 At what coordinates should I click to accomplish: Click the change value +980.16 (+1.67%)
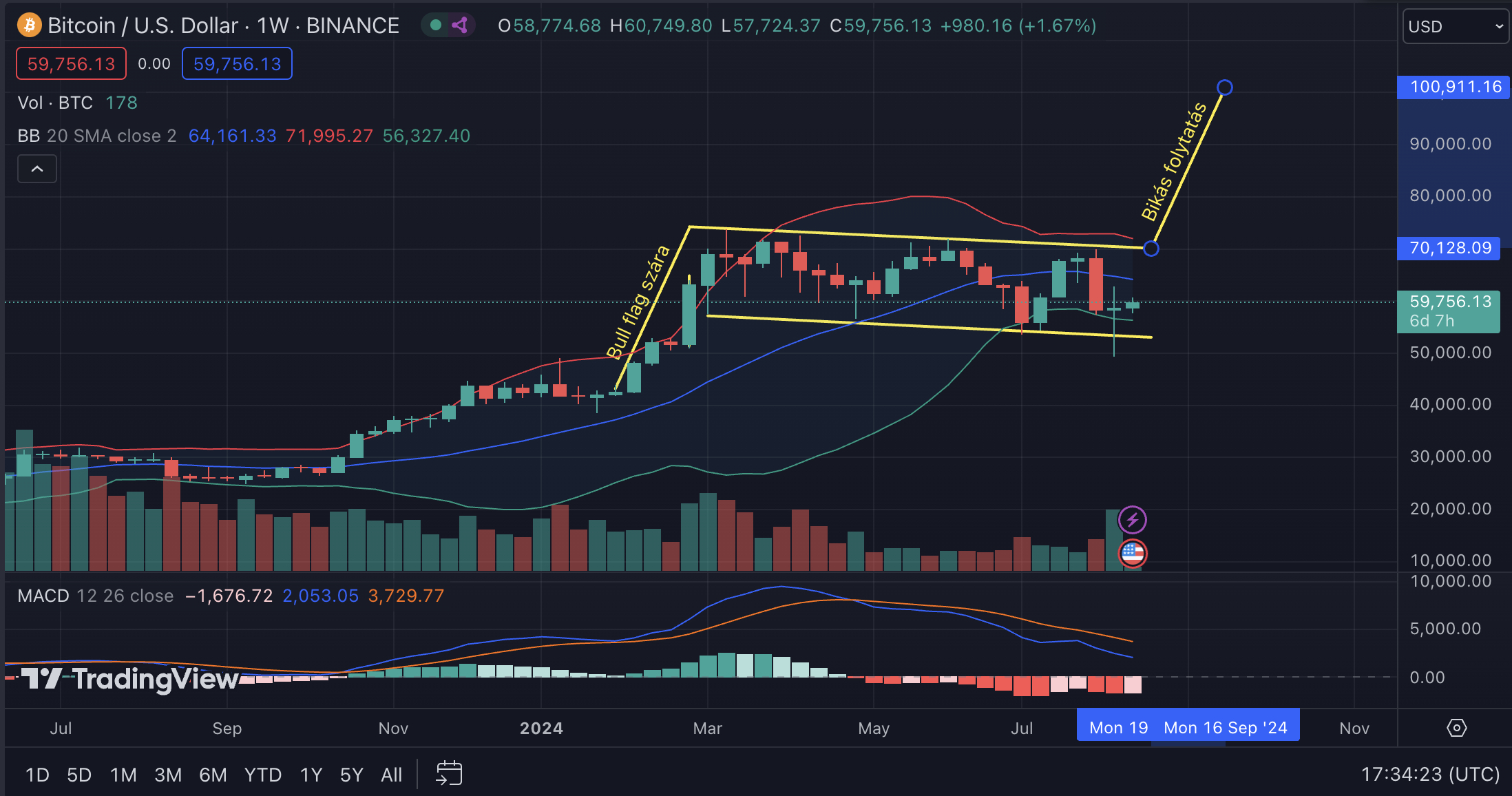click(1018, 25)
